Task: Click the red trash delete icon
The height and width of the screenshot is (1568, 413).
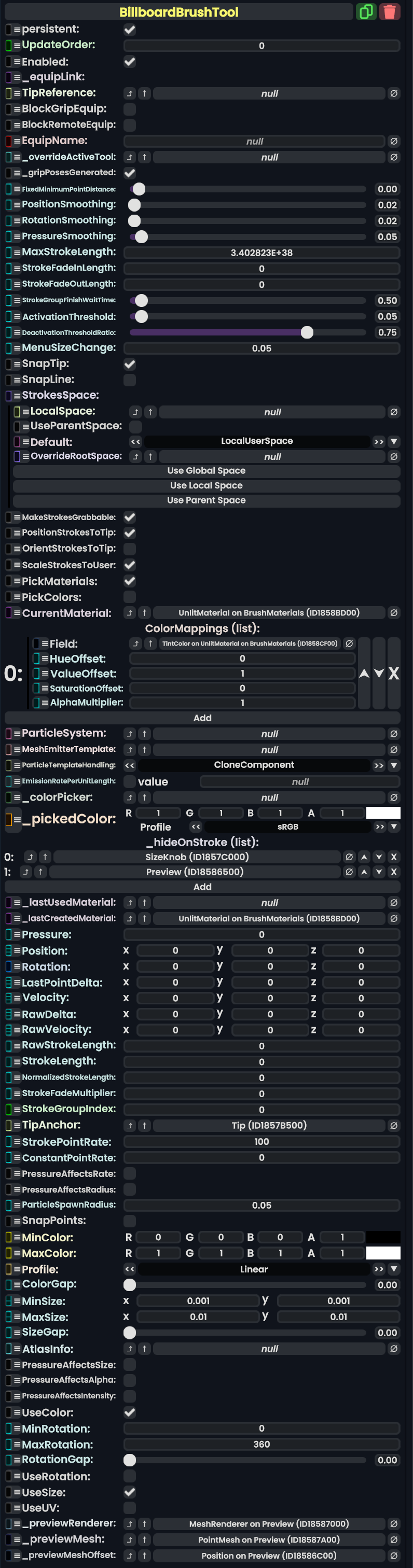Action: [x=389, y=11]
